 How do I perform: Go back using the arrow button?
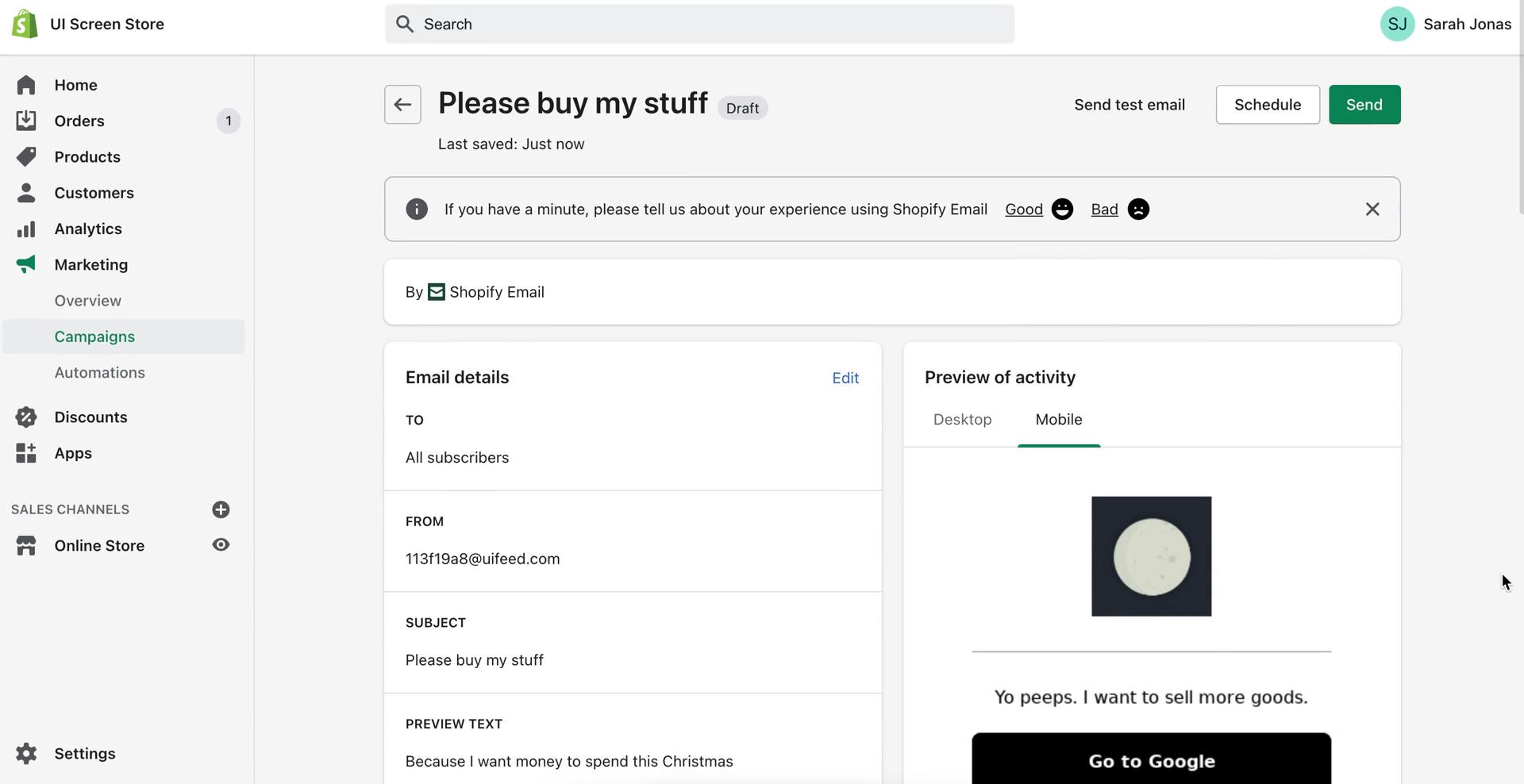tap(402, 105)
